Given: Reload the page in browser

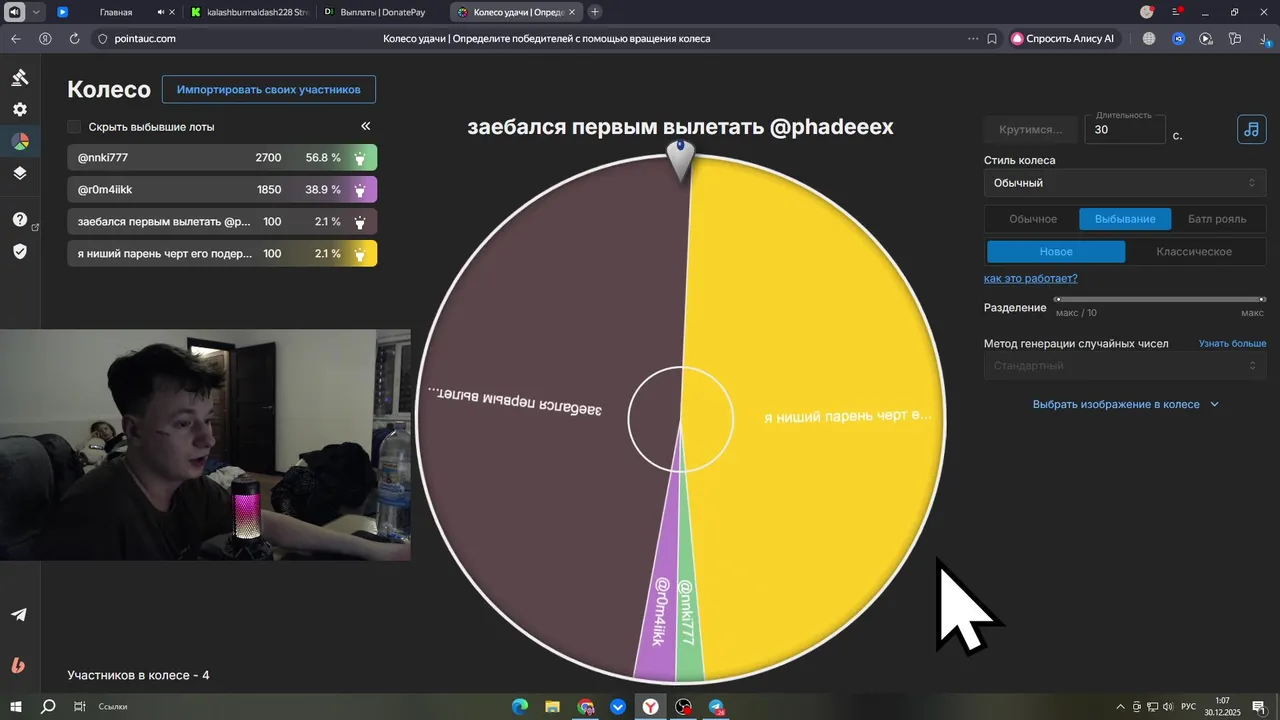Looking at the screenshot, I should [x=74, y=38].
